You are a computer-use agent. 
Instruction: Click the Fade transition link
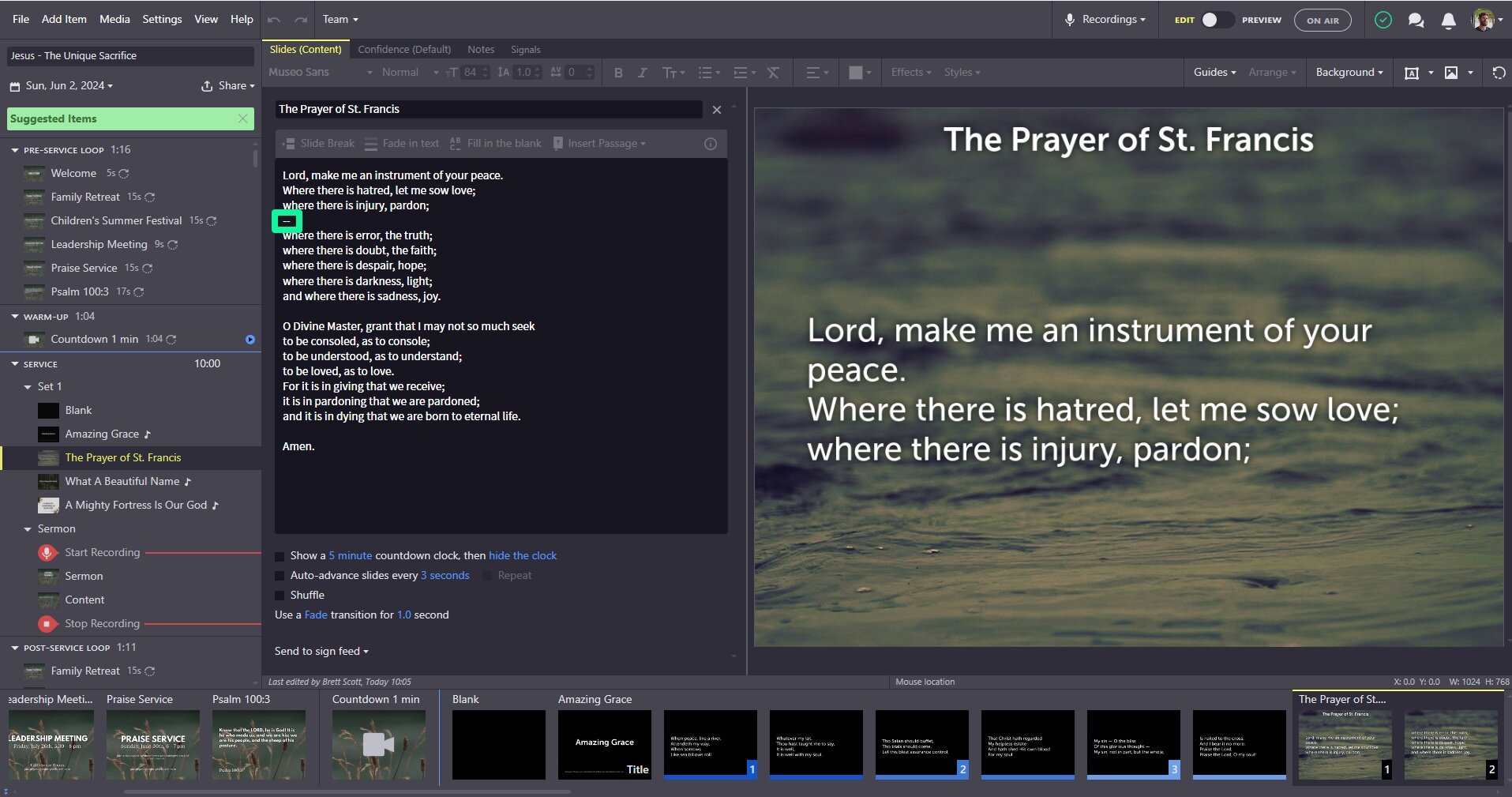point(316,615)
